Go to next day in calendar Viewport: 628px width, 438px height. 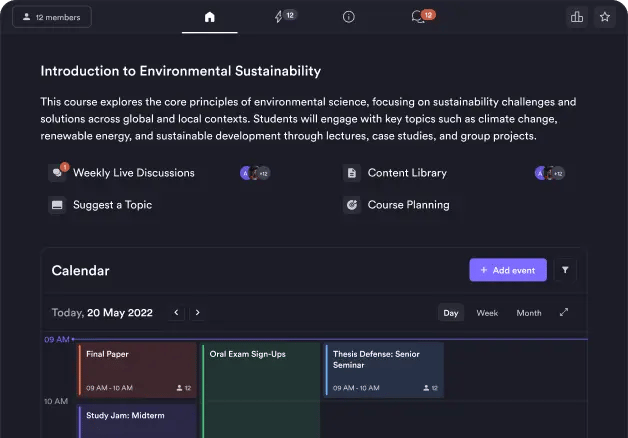click(197, 313)
